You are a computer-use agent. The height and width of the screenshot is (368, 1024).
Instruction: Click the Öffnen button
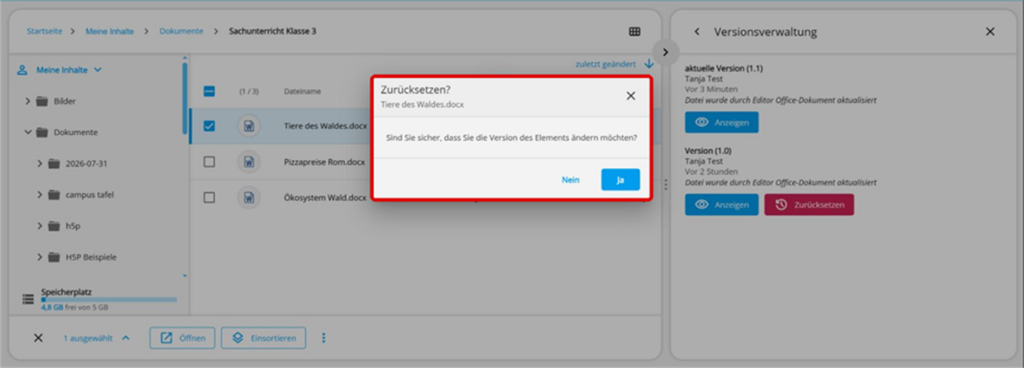pos(182,338)
